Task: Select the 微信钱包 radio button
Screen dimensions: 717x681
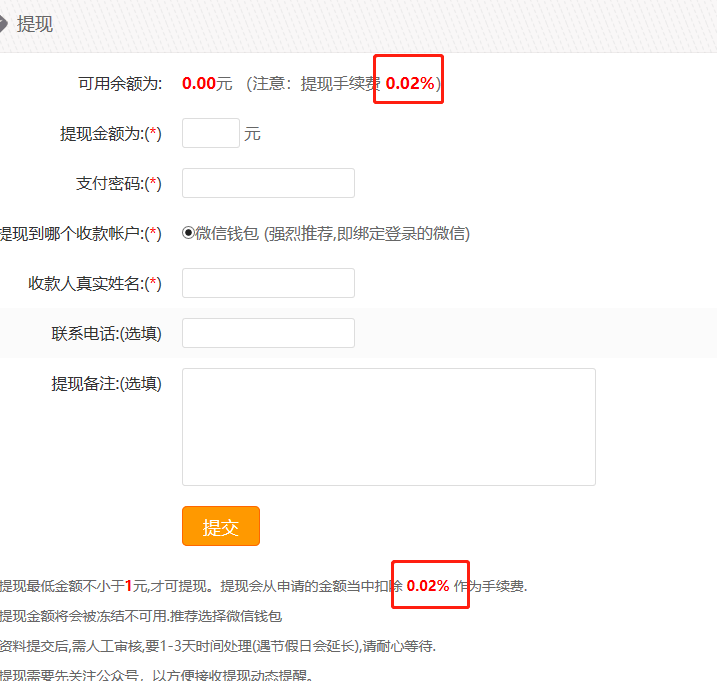Action: pyautogui.click(x=188, y=233)
